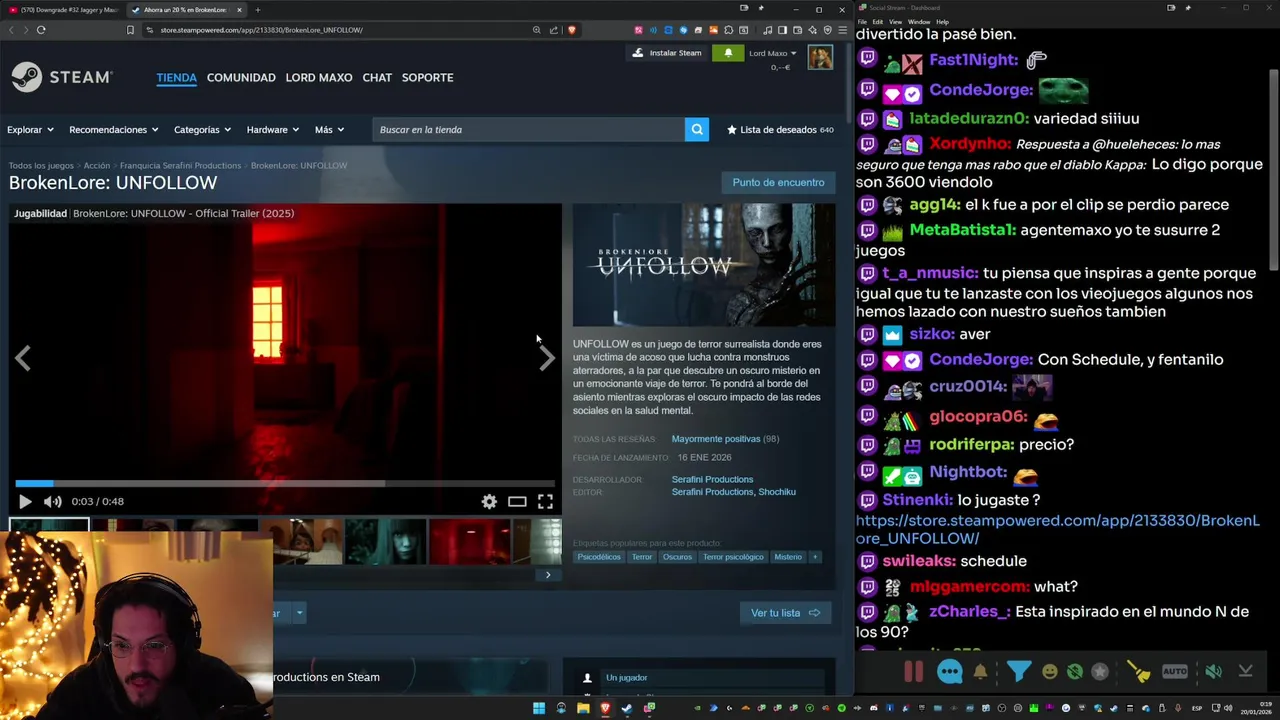Select the Terror psicológico tag
The width and height of the screenshot is (1280, 720).
pos(733,557)
